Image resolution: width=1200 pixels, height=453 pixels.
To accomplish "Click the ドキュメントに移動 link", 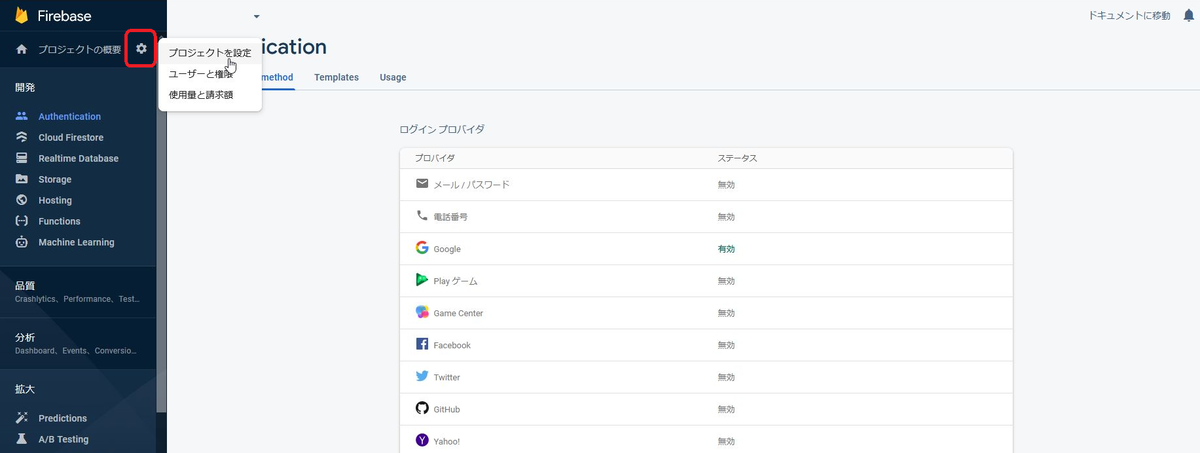I will point(1129,16).
